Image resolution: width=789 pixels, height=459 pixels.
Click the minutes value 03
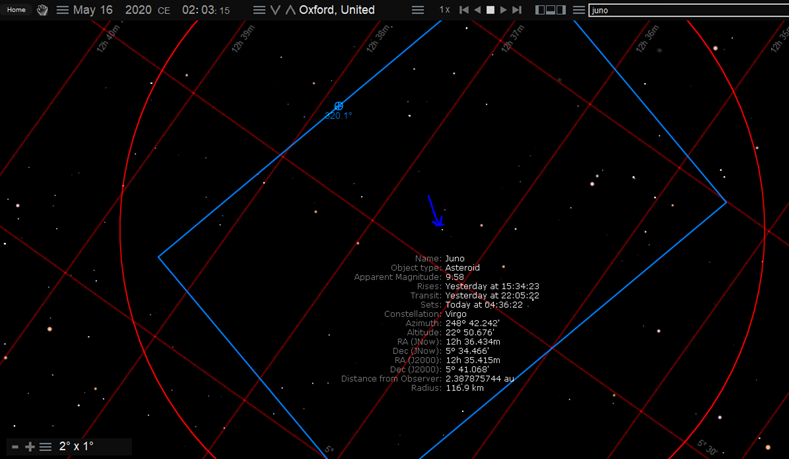210,10
